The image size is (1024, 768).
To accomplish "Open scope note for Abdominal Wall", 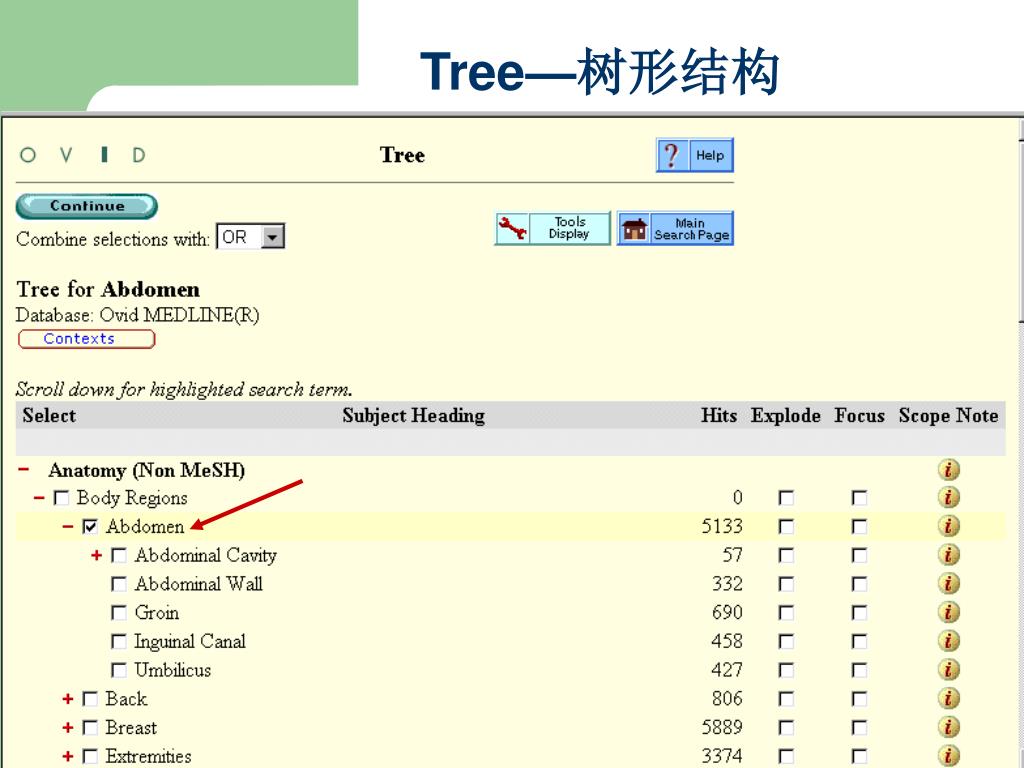I will 948,584.
